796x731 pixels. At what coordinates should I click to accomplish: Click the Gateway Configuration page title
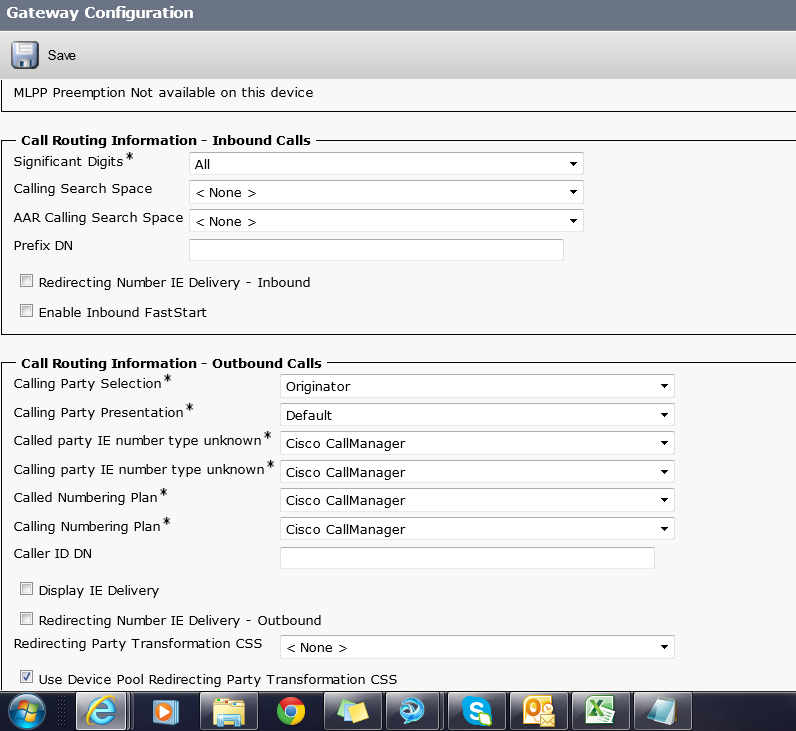[x=100, y=13]
